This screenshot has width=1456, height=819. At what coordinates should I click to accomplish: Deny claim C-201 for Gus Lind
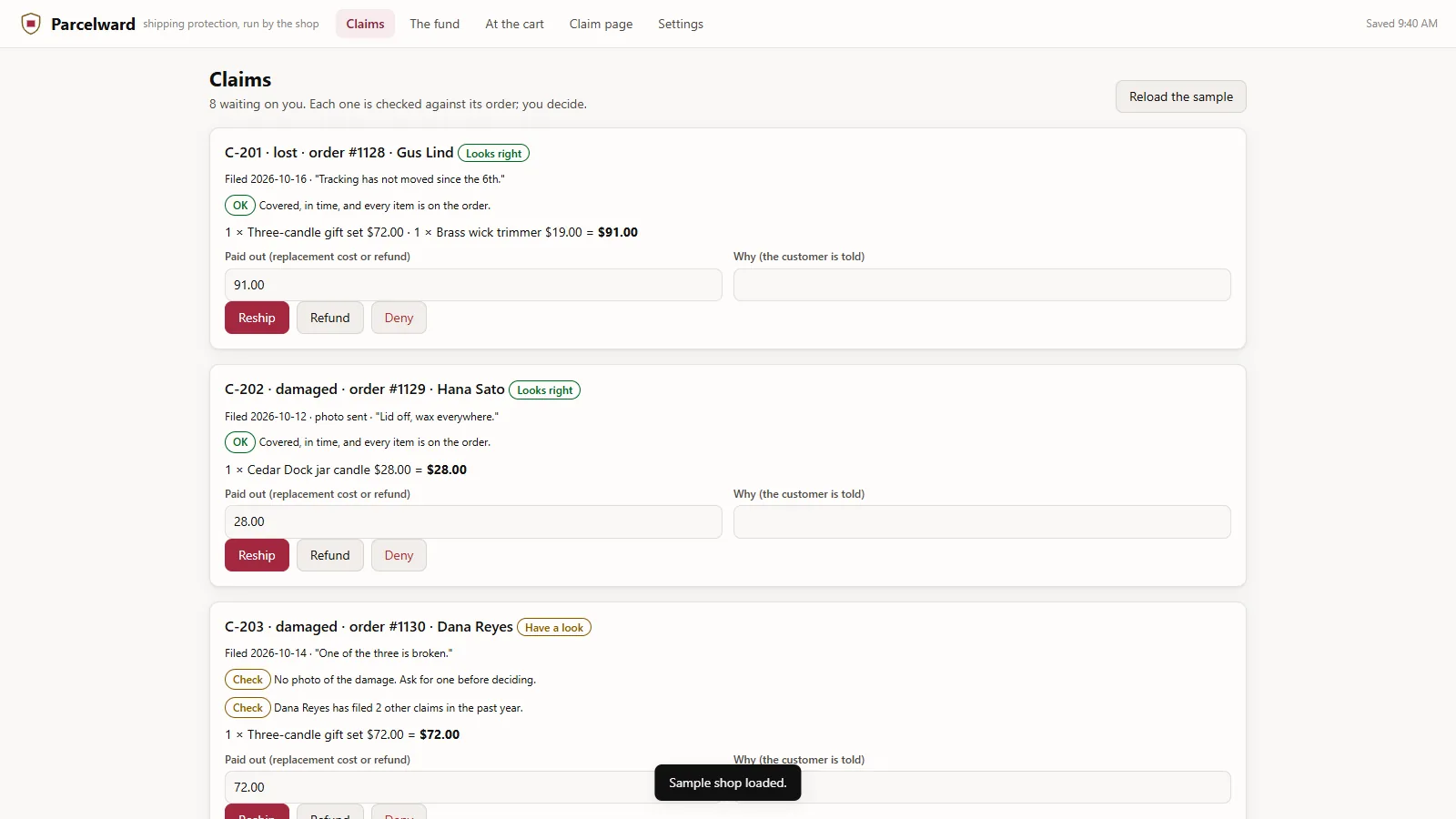point(399,318)
